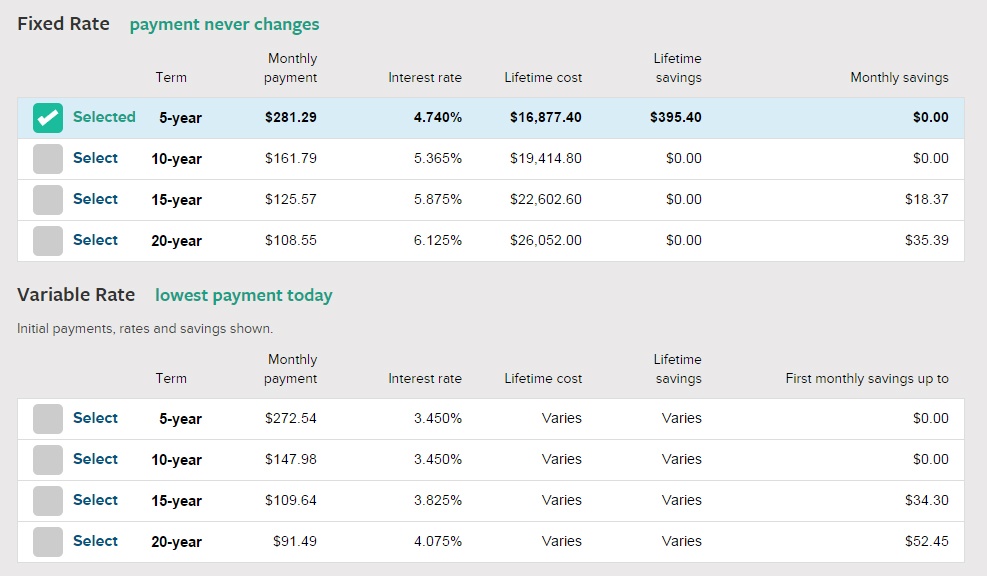Image resolution: width=987 pixels, height=576 pixels.
Task: Click the 3.825% variable interest rate
Action: coord(438,500)
